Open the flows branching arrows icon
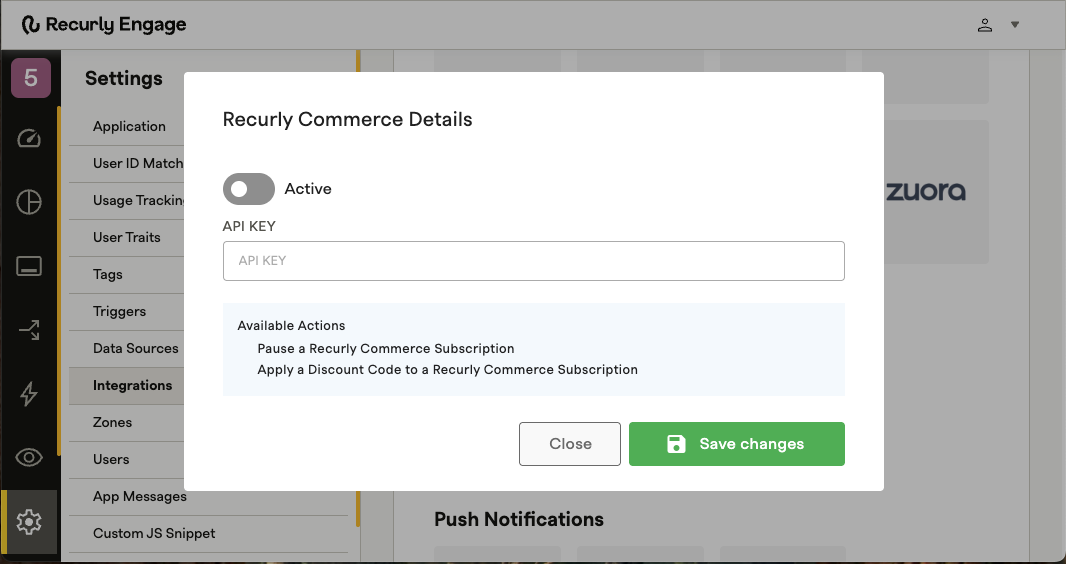 click(29, 330)
